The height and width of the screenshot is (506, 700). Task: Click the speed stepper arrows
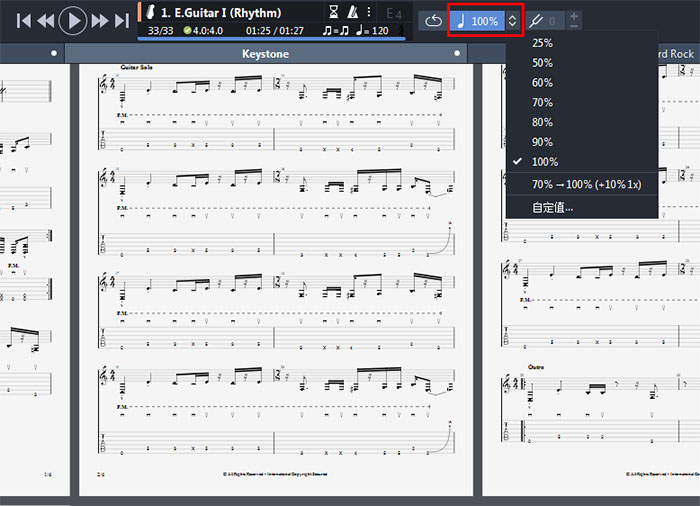point(513,20)
